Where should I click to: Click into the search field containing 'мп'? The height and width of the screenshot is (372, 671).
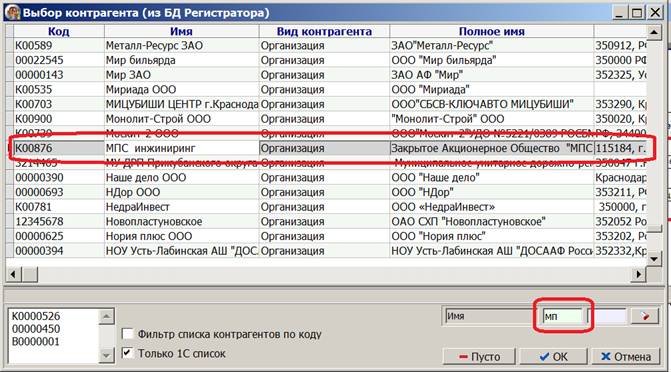tap(563, 316)
